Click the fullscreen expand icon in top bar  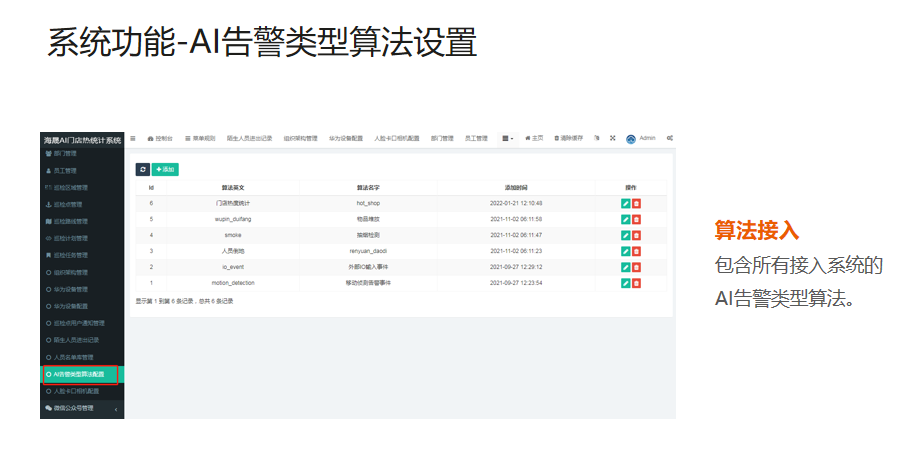tap(612, 138)
